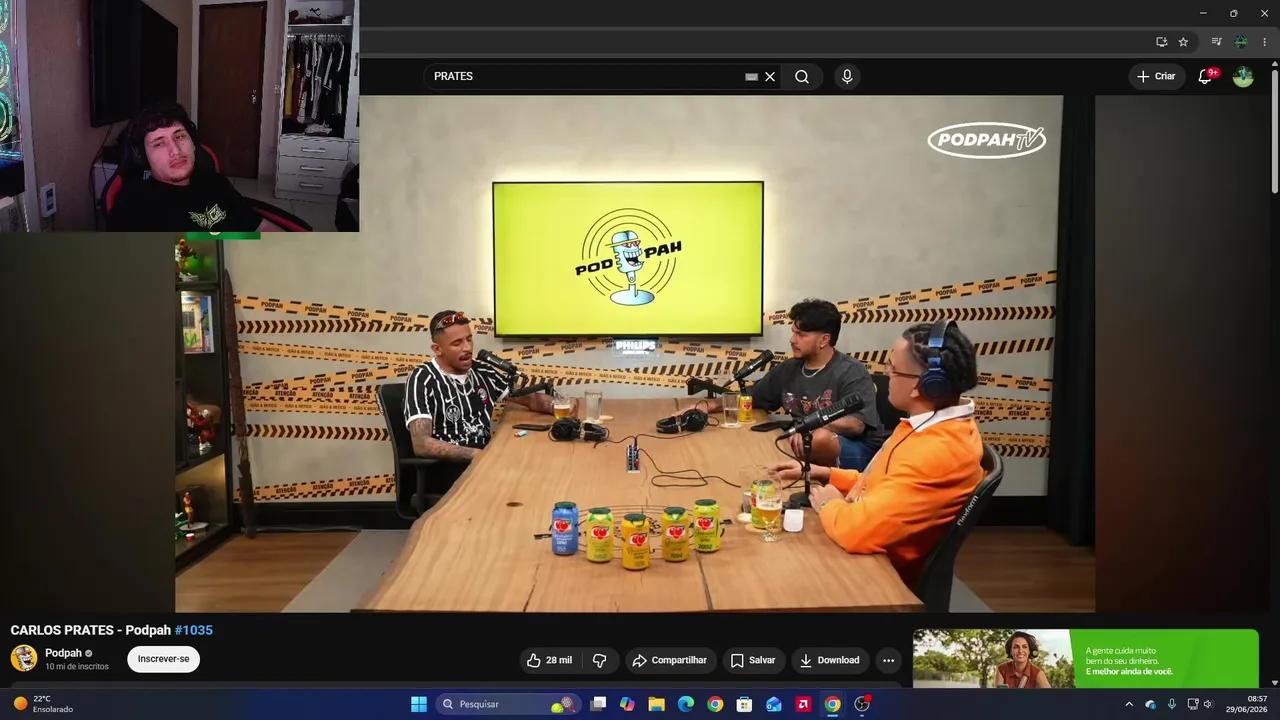Open volume speaker tray icon
The image size is (1280, 720).
pos(1208,704)
